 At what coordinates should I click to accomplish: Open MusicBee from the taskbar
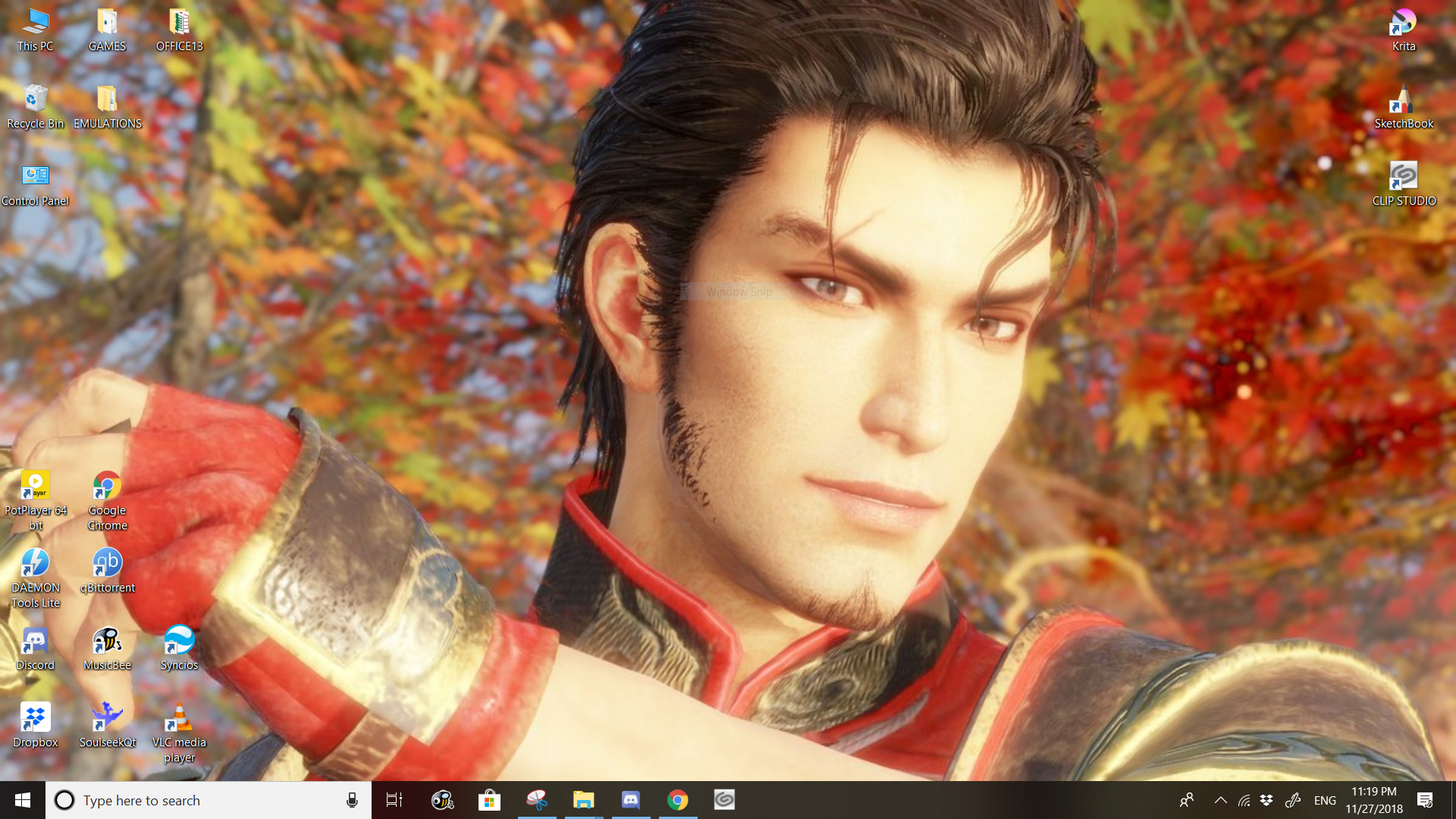pyautogui.click(x=442, y=800)
